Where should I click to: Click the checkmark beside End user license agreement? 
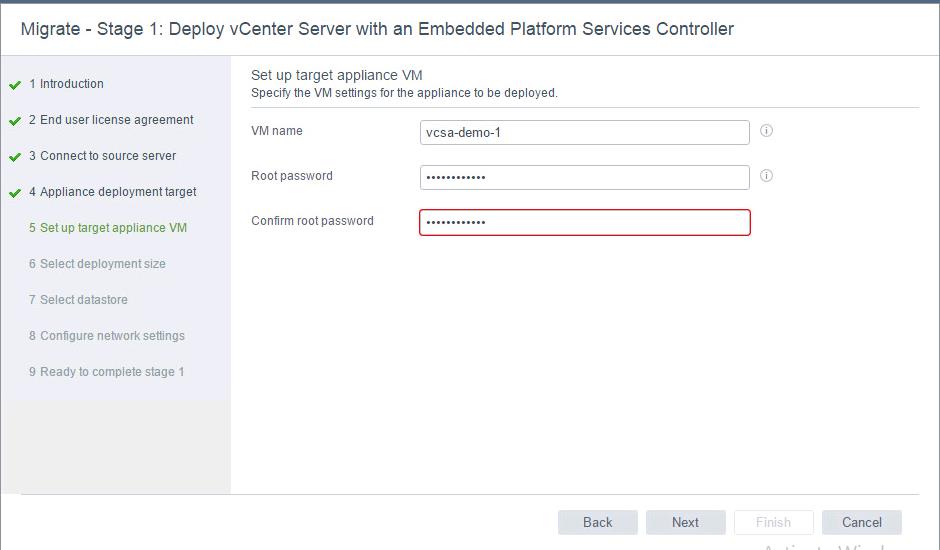click(x=15, y=121)
